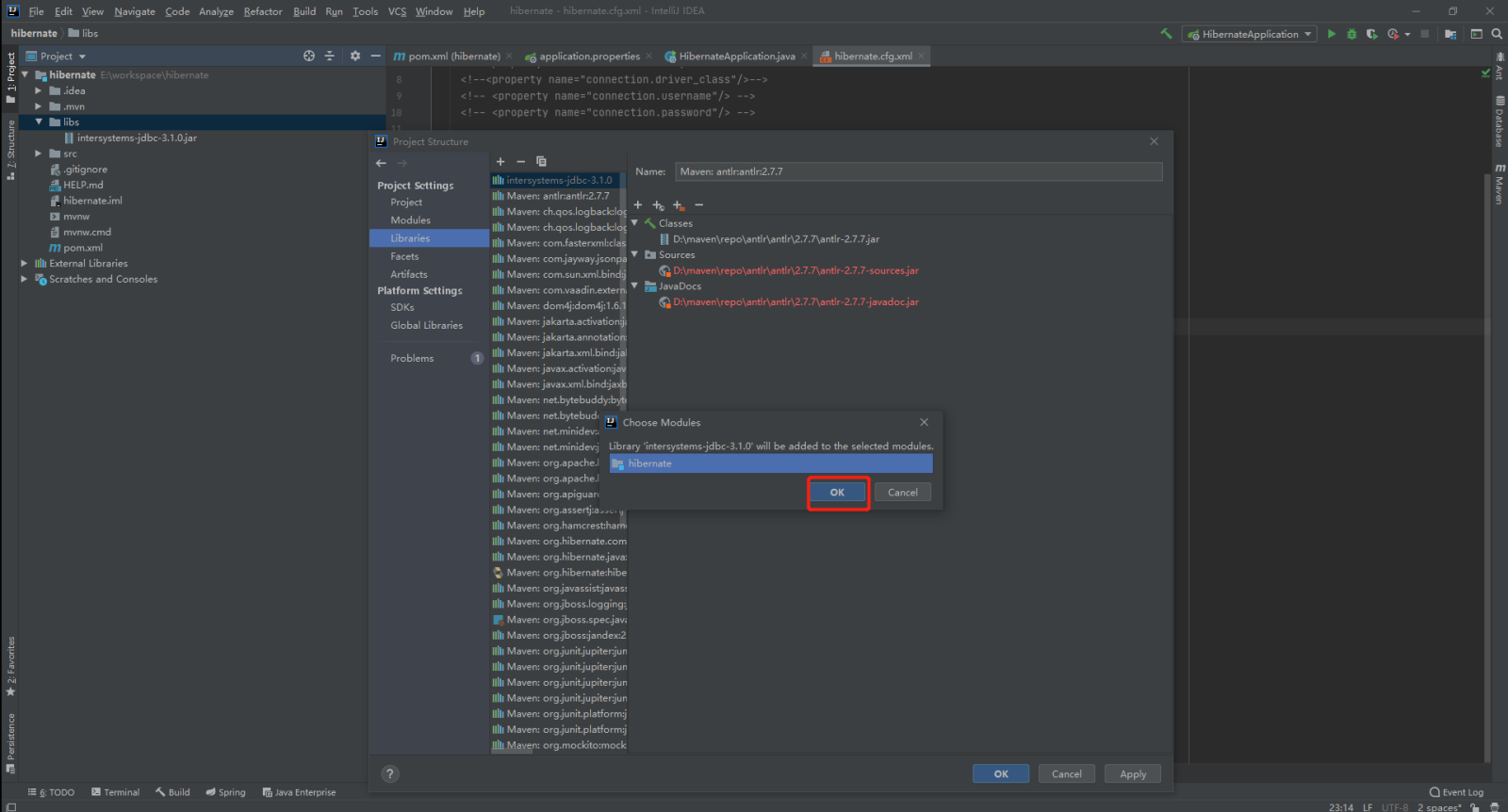This screenshot has width=1508, height=812.
Task: Start debugging with the bug icon
Action: click(1352, 34)
